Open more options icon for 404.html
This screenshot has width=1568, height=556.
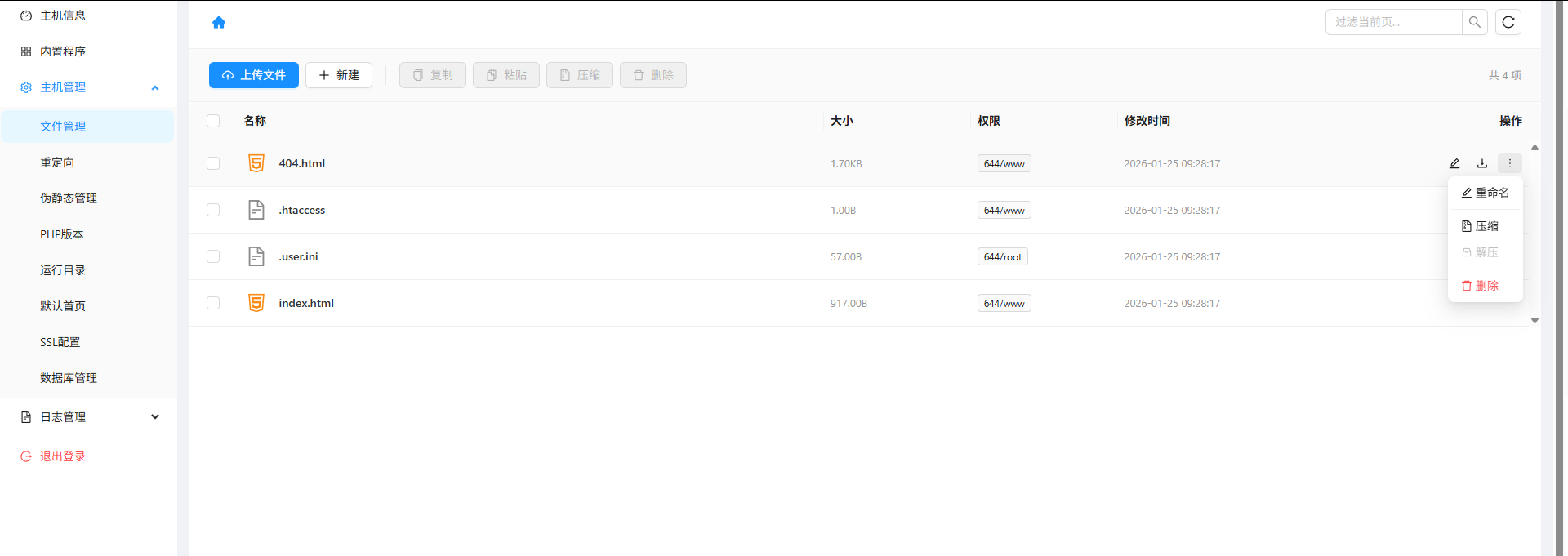tap(1509, 163)
